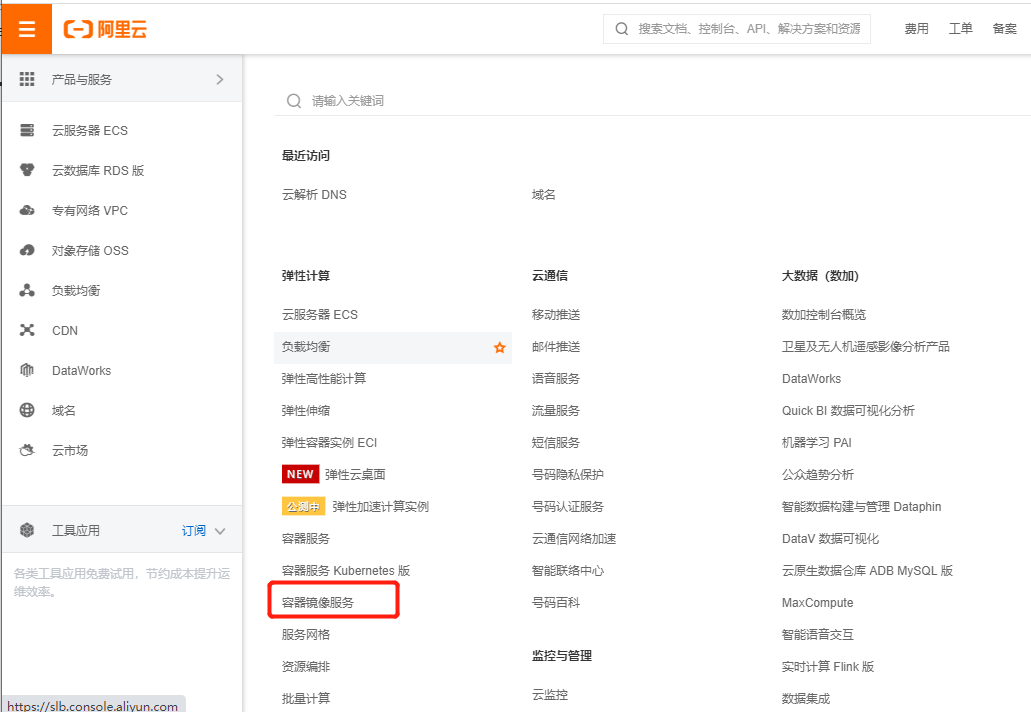This screenshot has width=1031, height=712.
Task: Open 语音服务 link
Action: click(556, 379)
